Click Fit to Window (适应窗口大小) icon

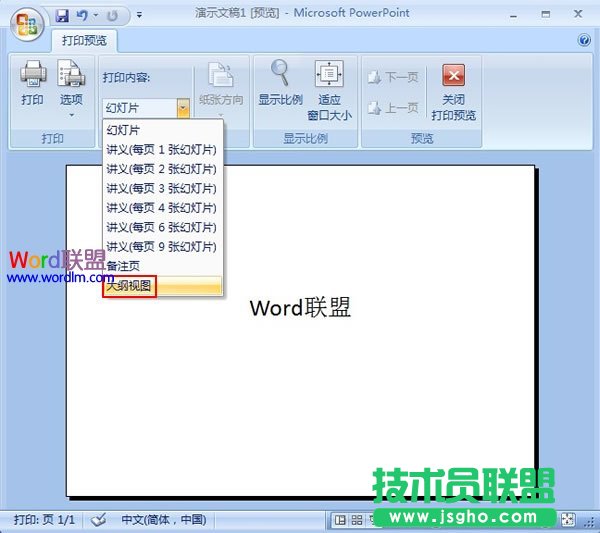pyautogui.click(x=329, y=74)
